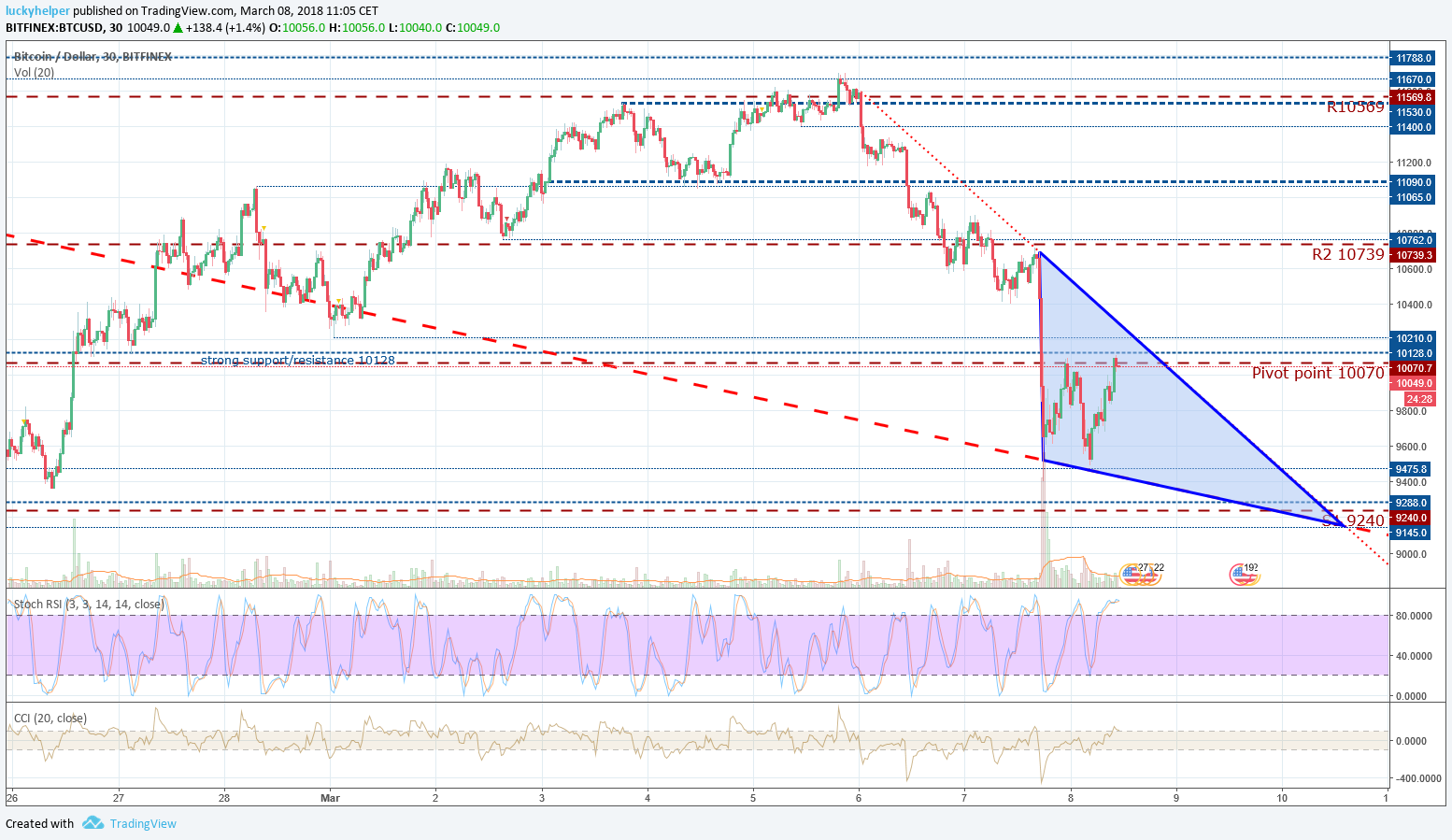Click the CCI (20, close) indicator title
The width and height of the screenshot is (1452, 840).
50,719
